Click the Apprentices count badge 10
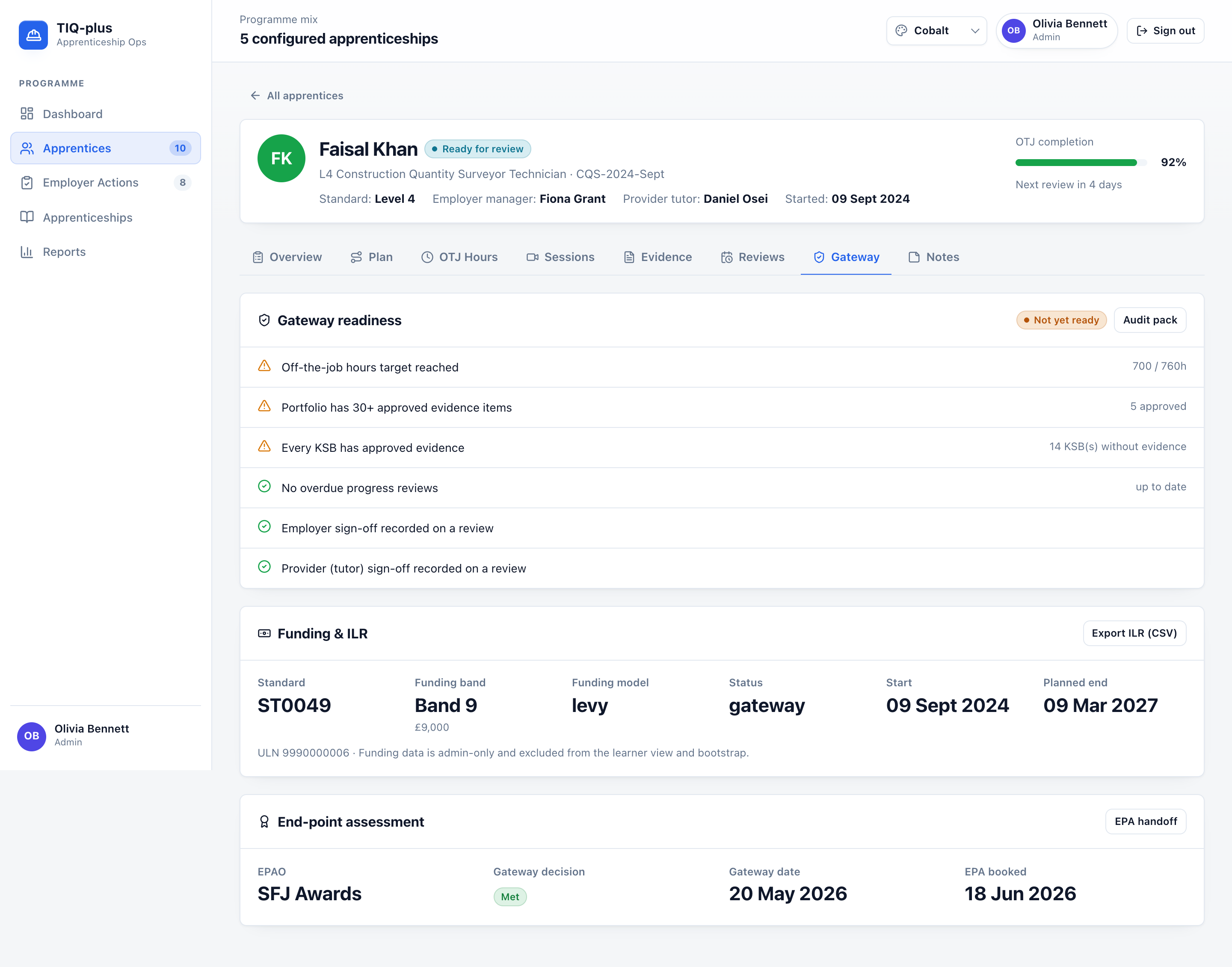 point(180,148)
